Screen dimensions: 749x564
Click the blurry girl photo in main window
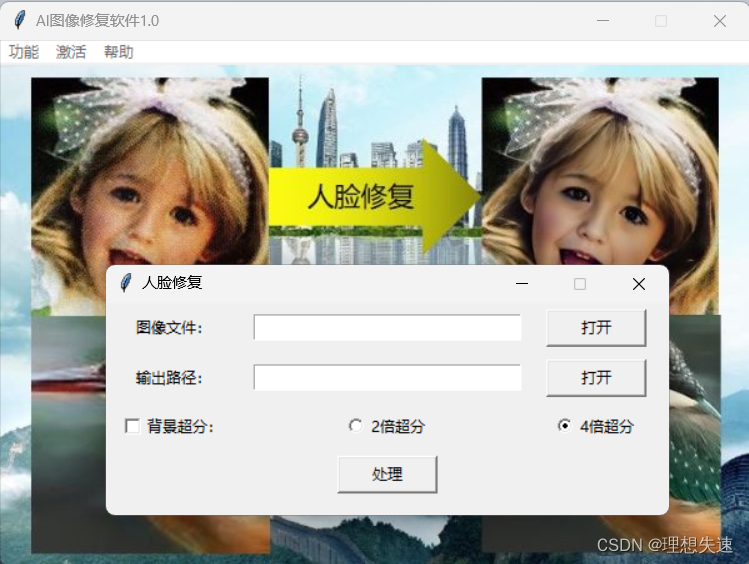tap(150, 172)
